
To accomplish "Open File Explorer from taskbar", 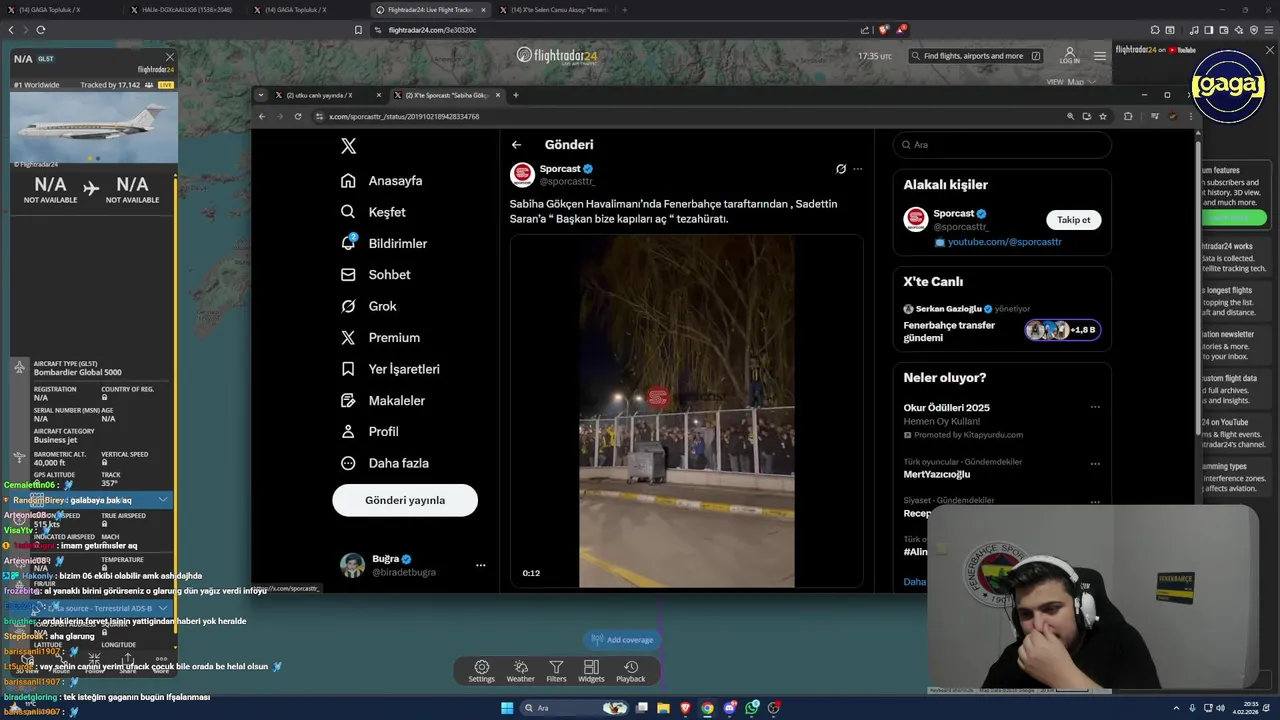I will pos(664,708).
